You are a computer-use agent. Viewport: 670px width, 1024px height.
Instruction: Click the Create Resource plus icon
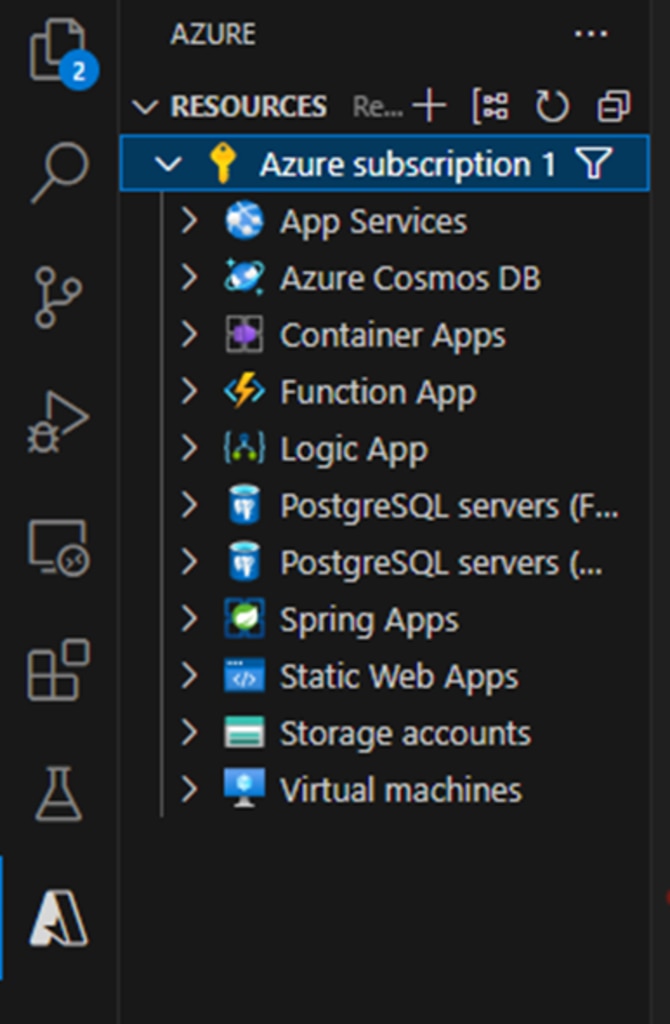pos(430,106)
